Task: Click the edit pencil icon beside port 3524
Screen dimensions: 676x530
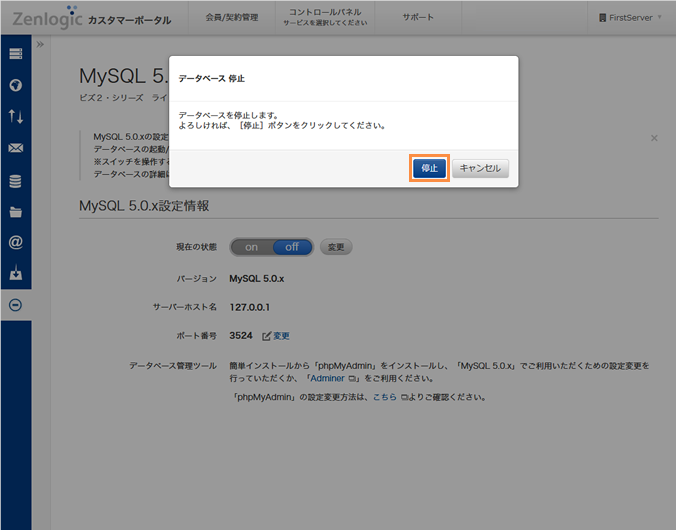Action: 267,336
